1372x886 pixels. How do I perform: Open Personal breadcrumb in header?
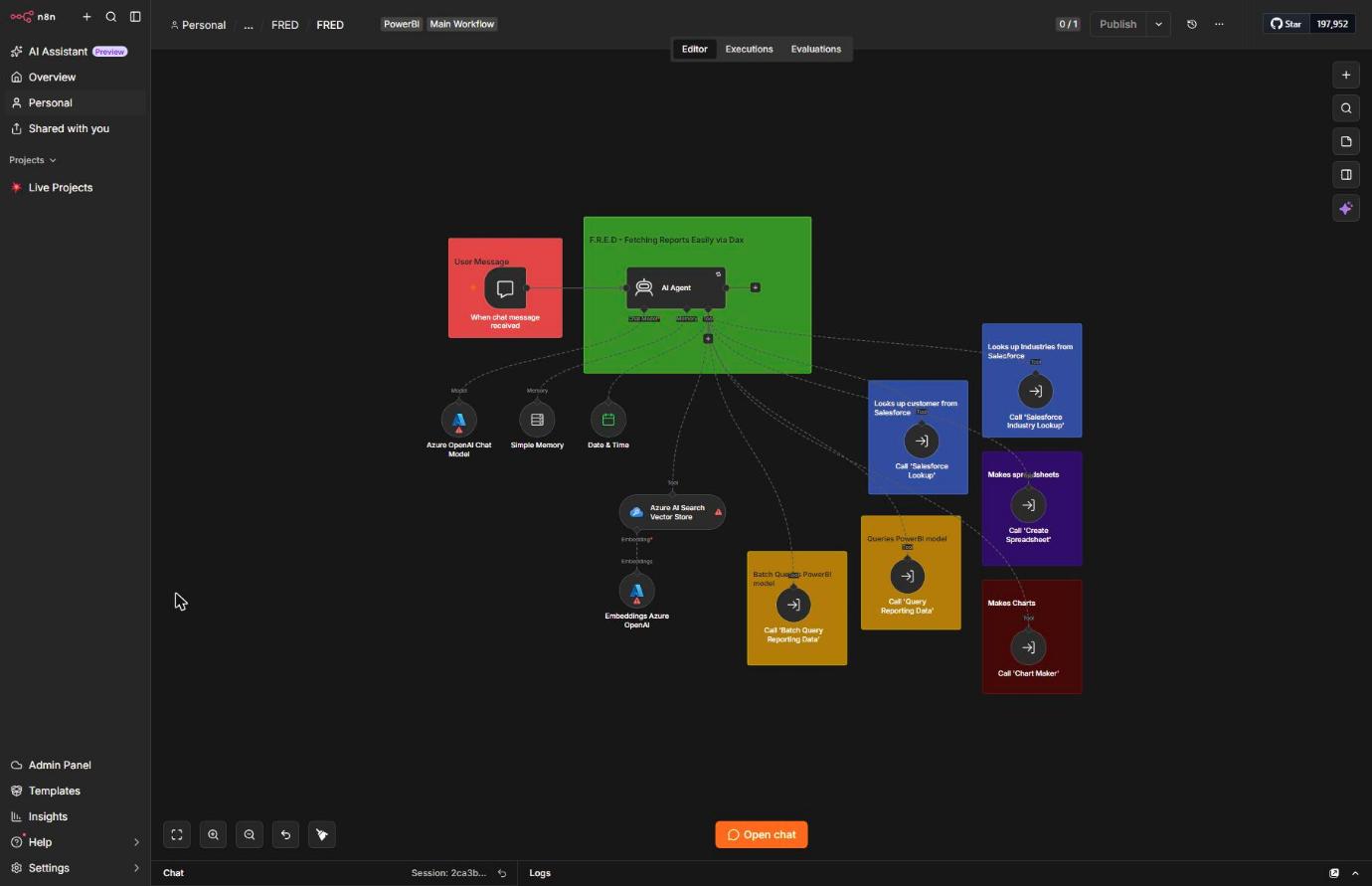click(198, 25)
